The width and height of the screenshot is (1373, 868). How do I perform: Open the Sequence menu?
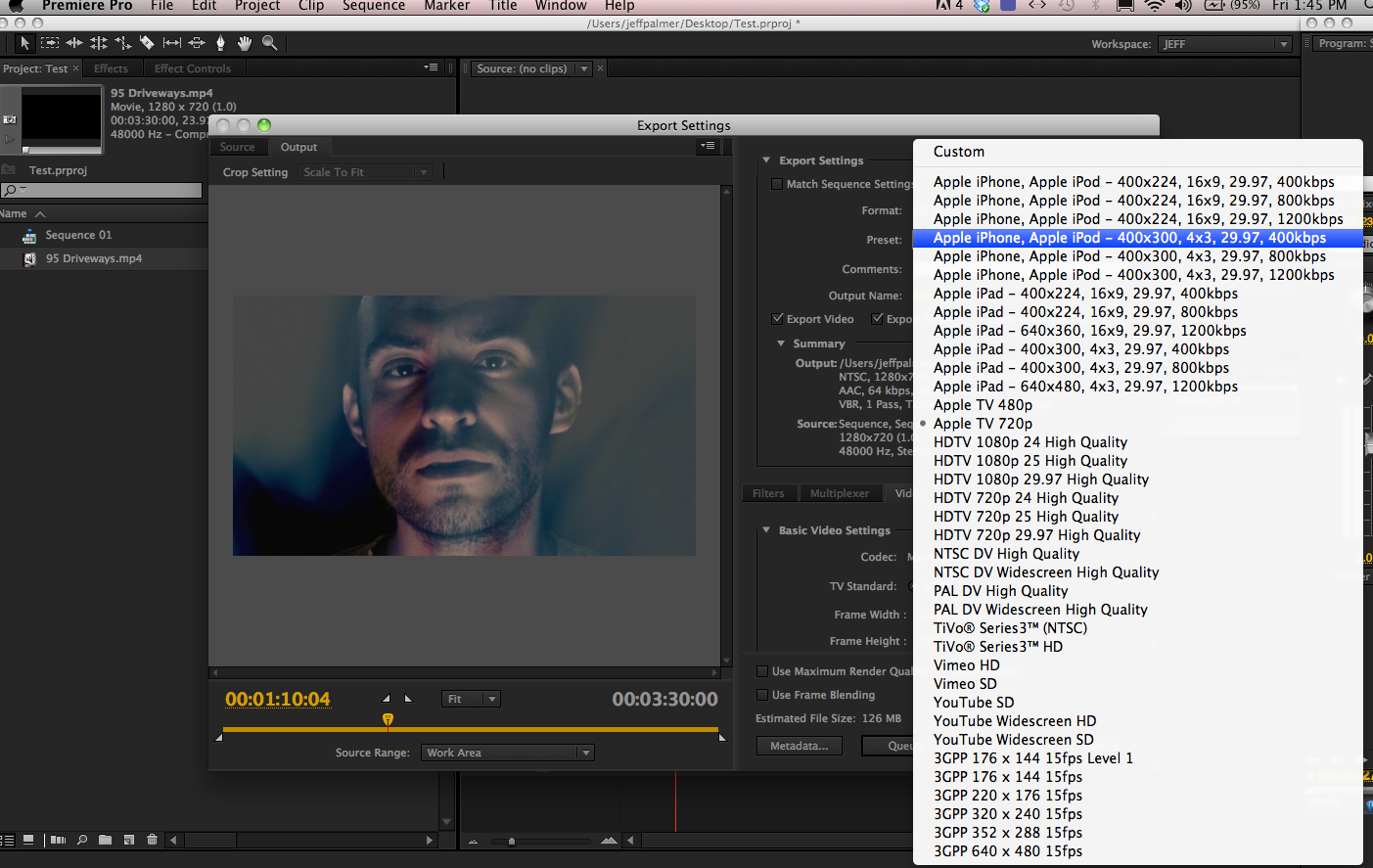[374, 6]
